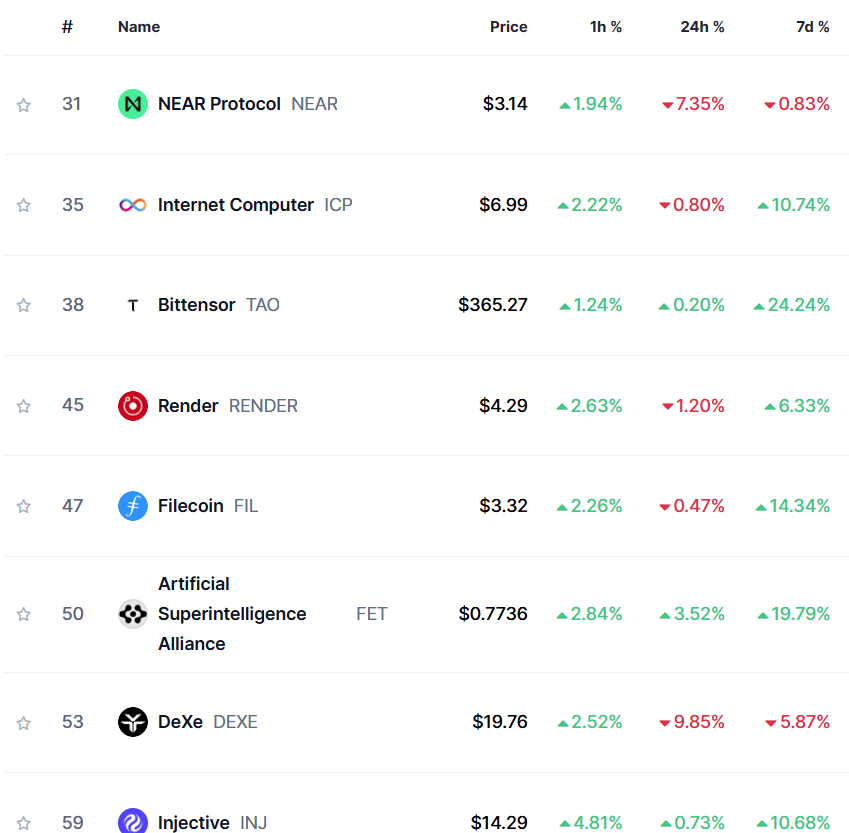Open the Internet Computer coin page link
The image size is (849, 833).
click(x=236, y=205)
